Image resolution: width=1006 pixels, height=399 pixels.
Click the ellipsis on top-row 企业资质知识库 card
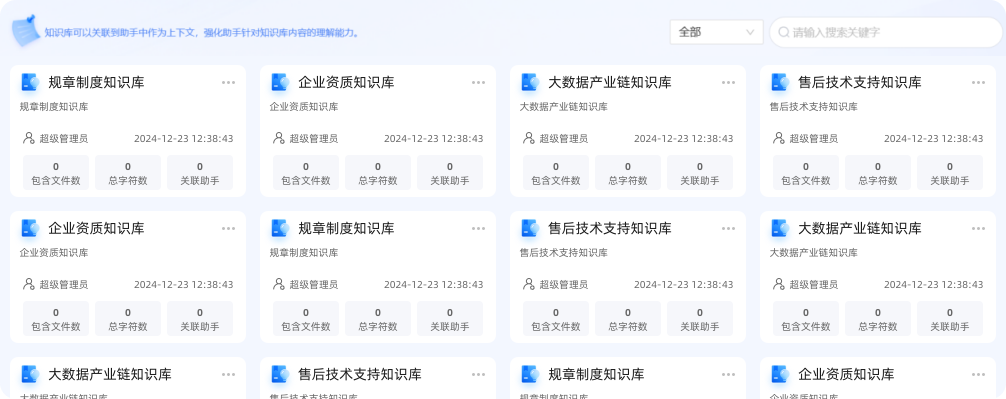(479, 82)
